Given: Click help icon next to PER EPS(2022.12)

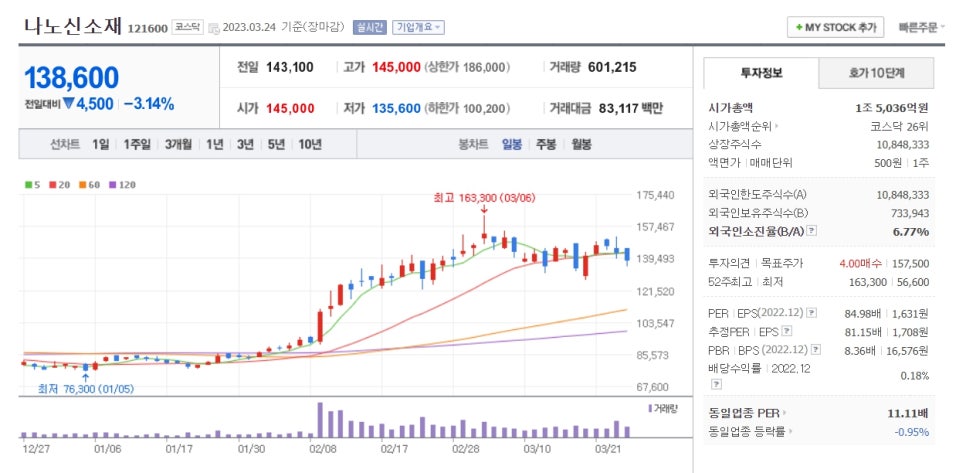Looking at the screenshot, I should click(x=811, y=313).
